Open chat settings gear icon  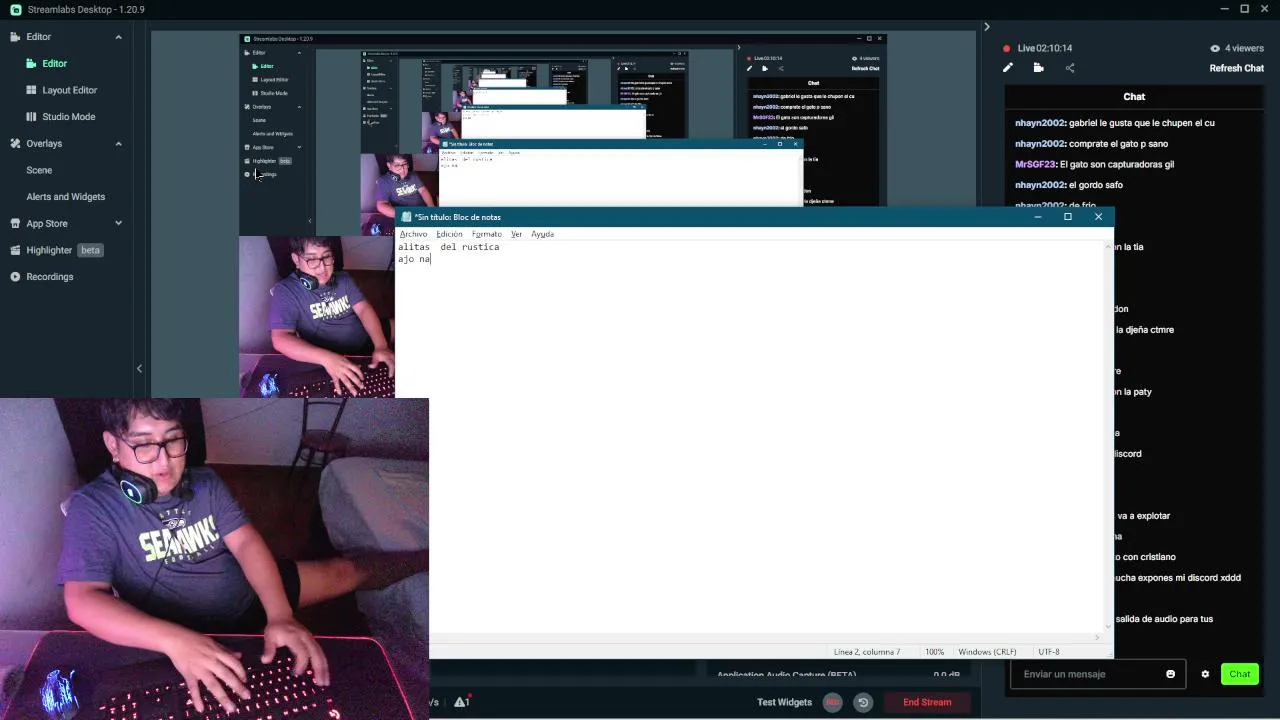(1205, 674)
